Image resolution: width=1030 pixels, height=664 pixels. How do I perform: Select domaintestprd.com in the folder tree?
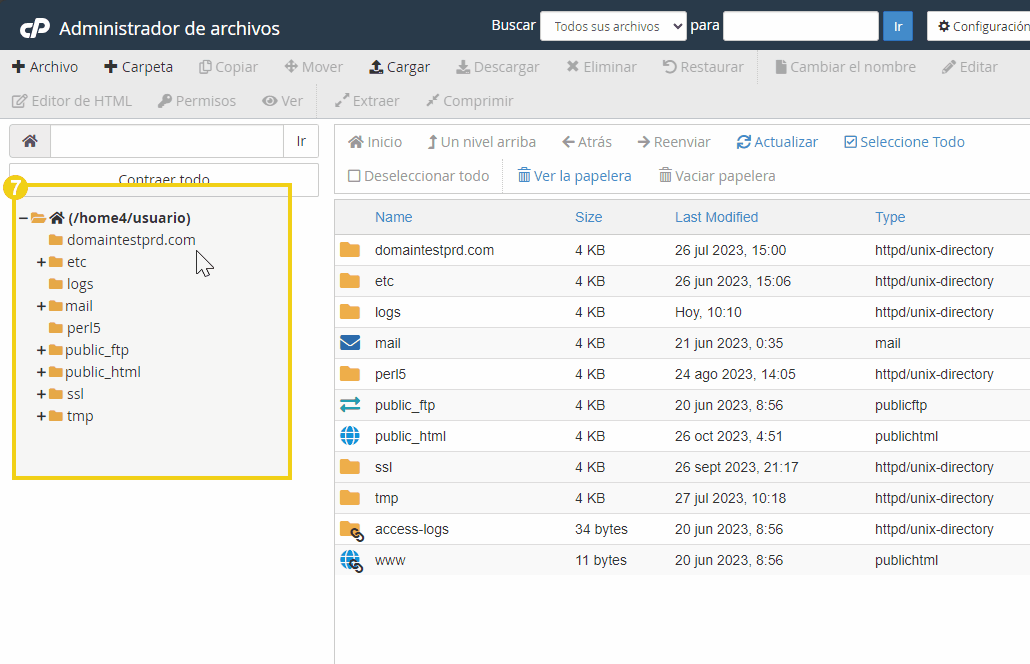coord(131,240)
